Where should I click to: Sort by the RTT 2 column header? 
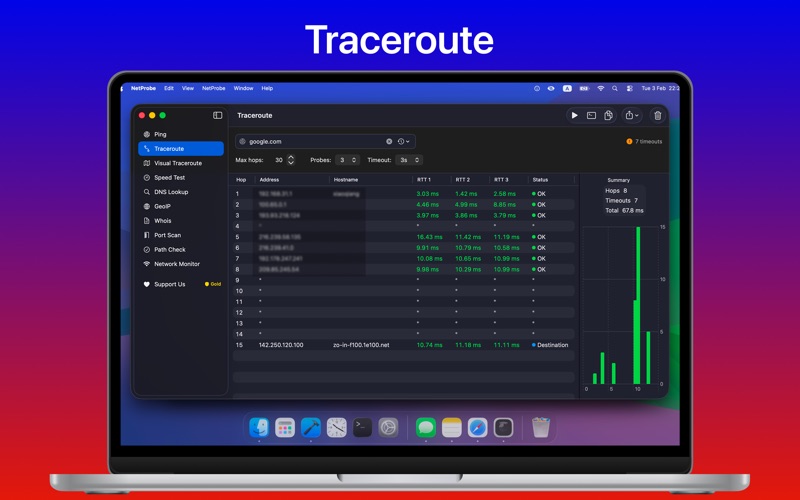463,180
